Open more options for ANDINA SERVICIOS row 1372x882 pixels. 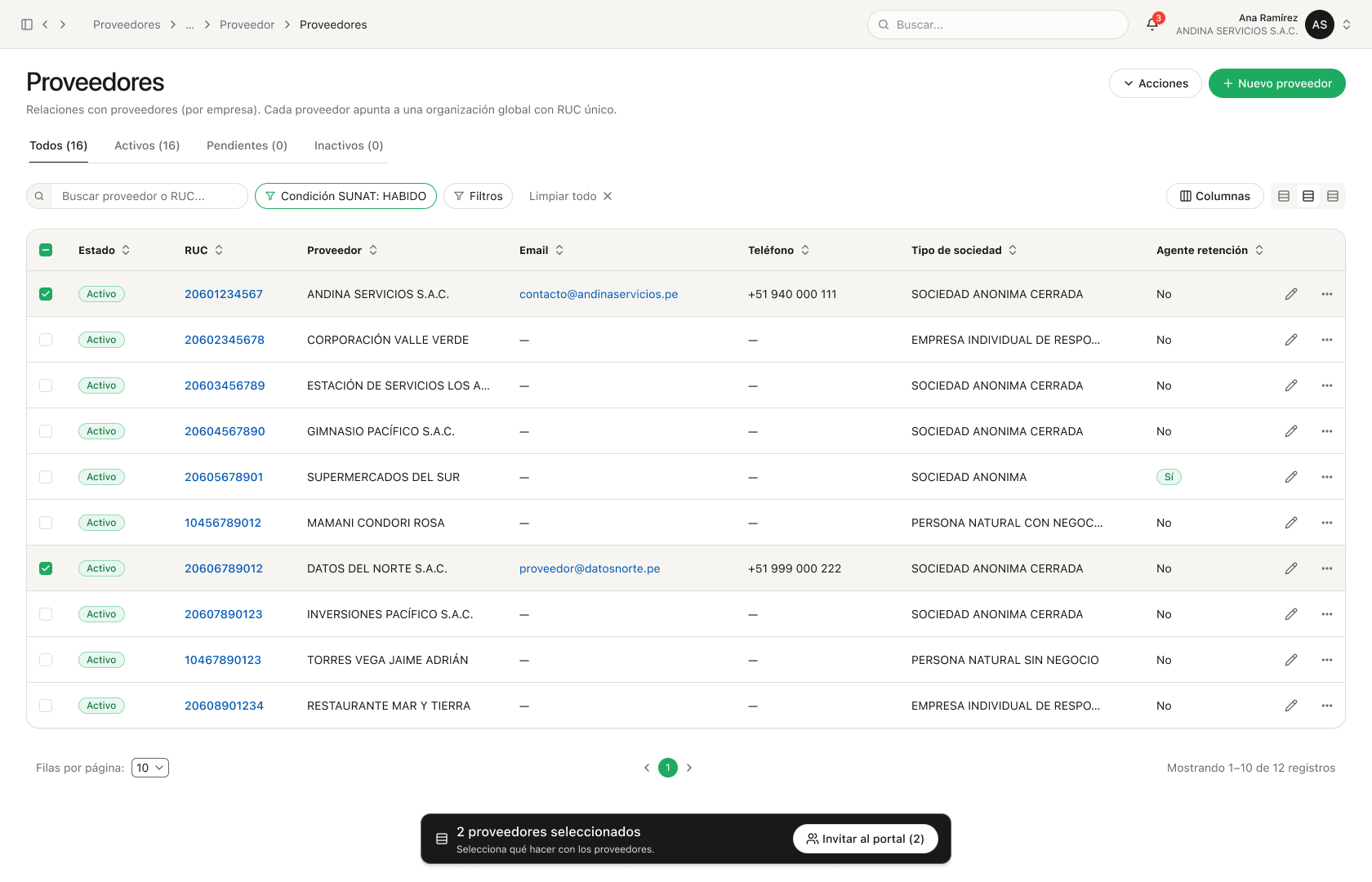[x=1327, y=294]
